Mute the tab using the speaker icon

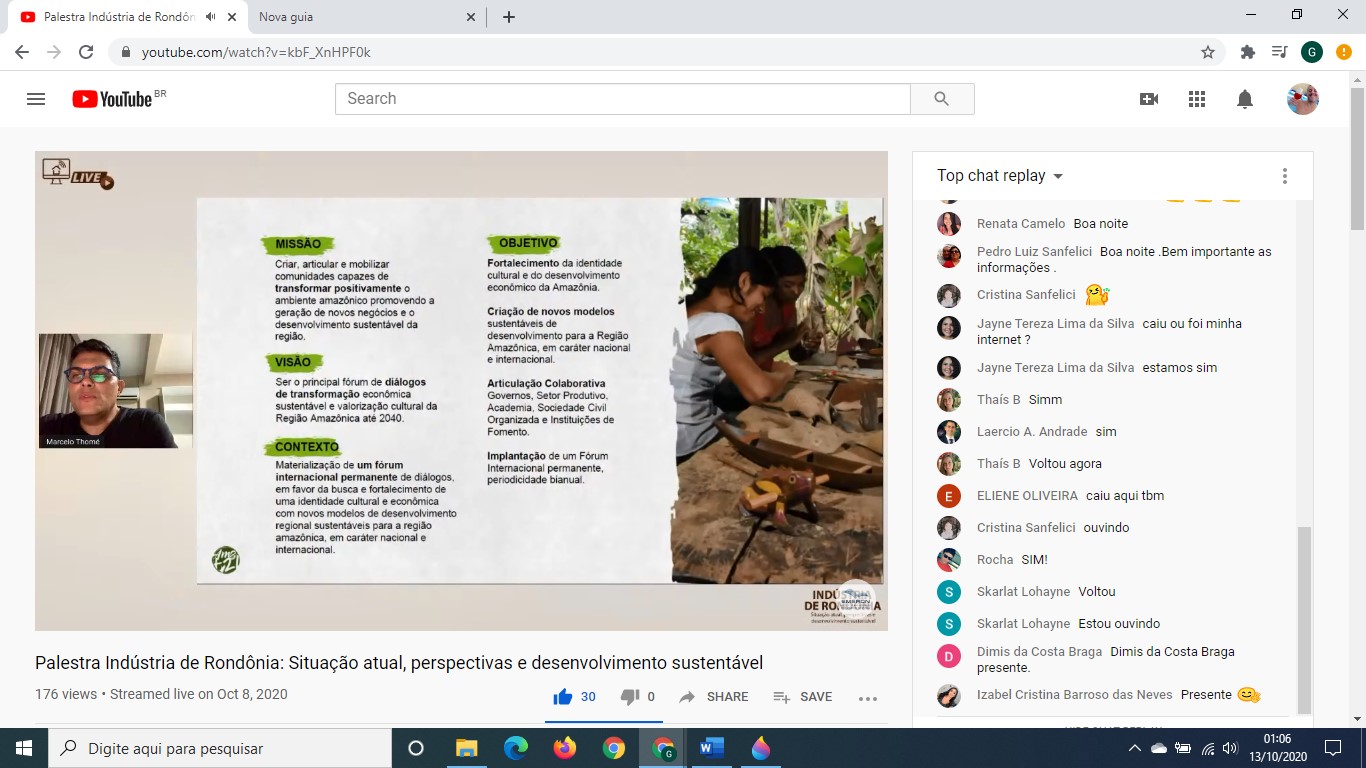211,17
